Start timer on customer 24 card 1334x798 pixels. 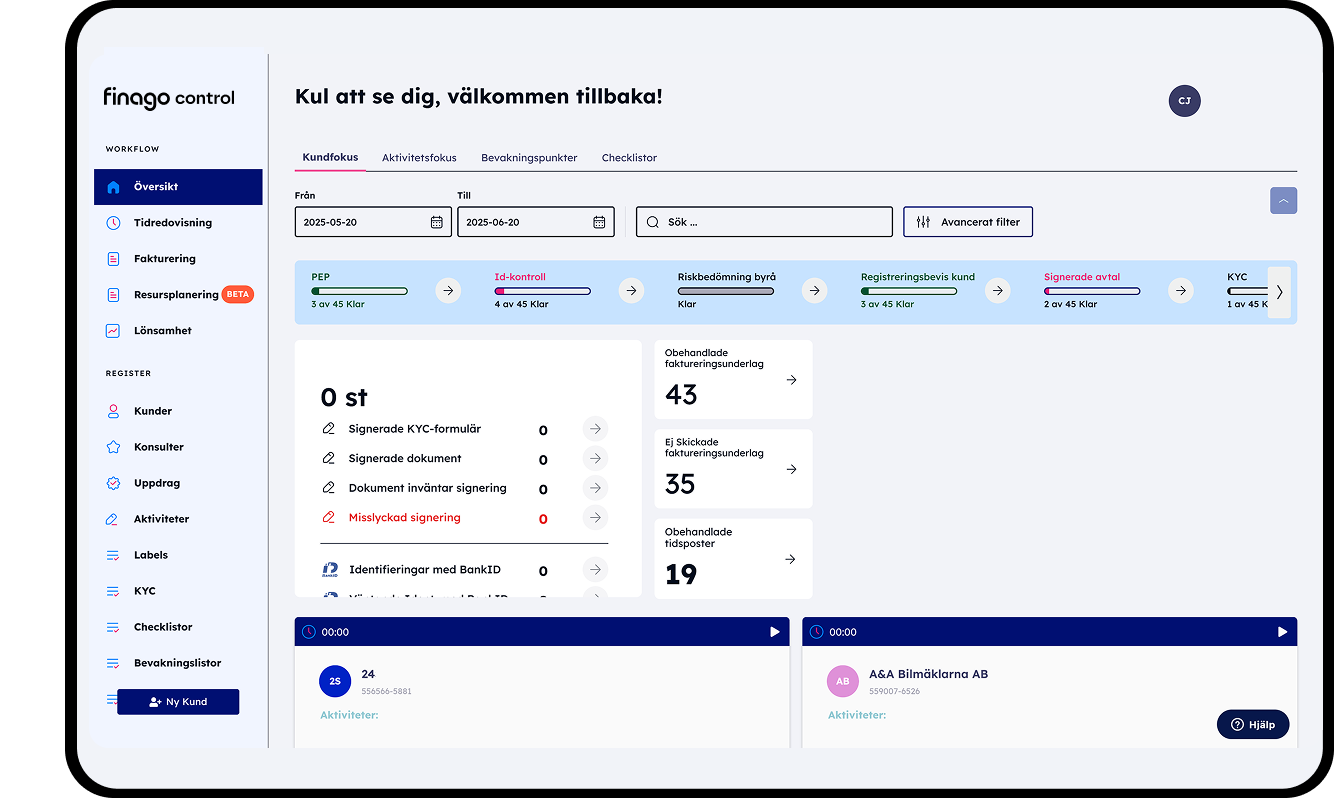[x=774, y=632]
